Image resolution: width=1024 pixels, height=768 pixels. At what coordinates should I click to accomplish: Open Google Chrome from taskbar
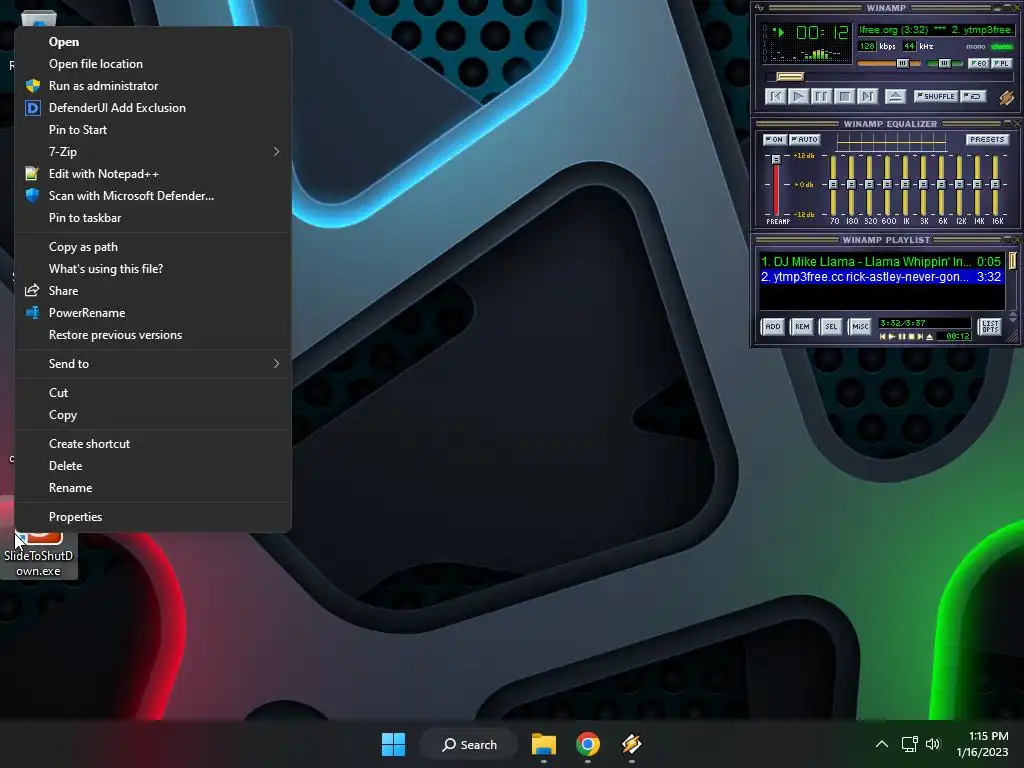tap(588, 744)
